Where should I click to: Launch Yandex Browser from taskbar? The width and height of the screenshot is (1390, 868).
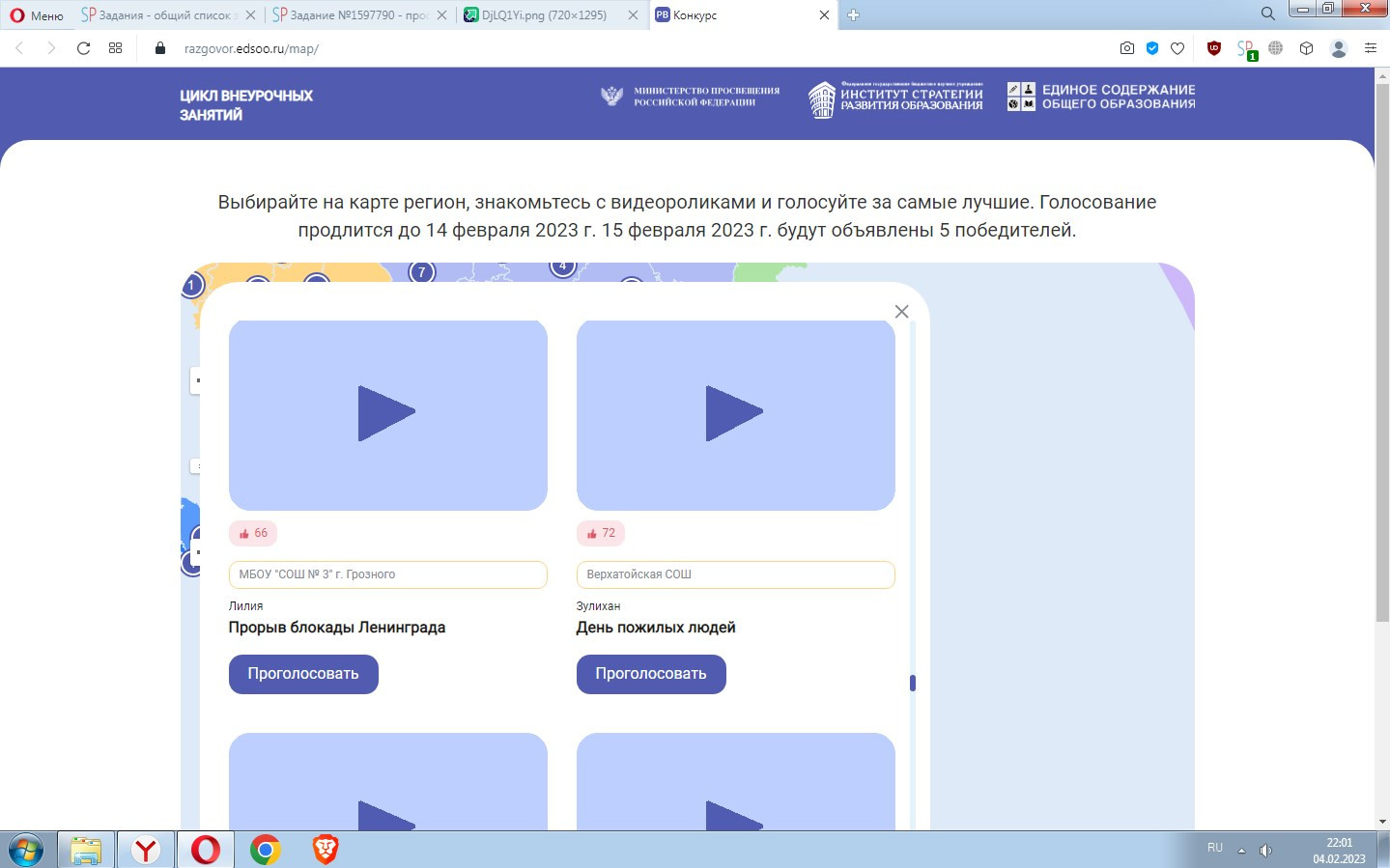pos(146,851)
